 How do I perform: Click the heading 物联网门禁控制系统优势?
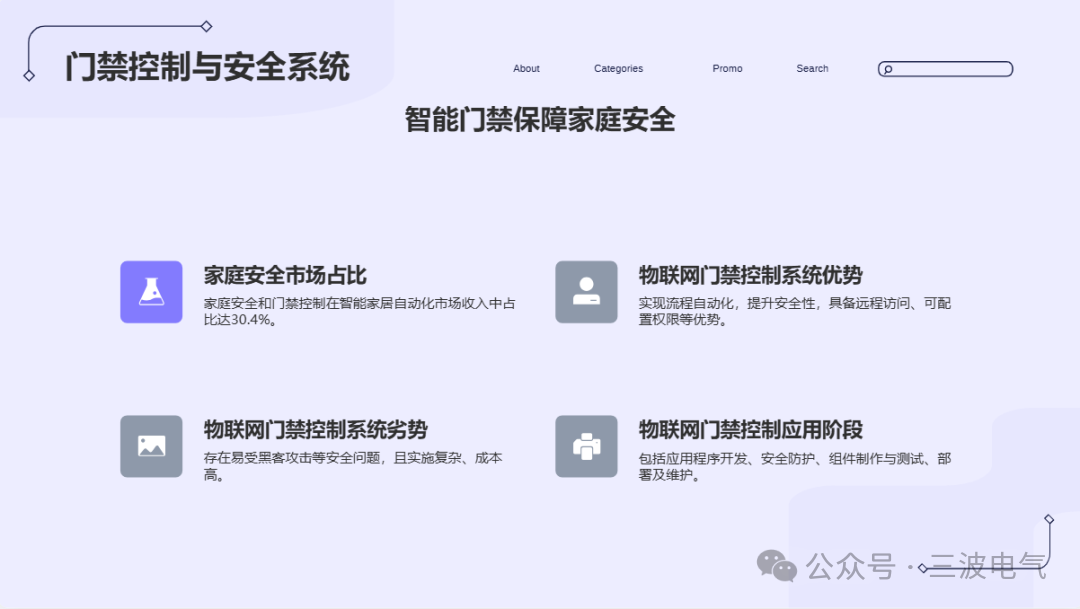750,275
